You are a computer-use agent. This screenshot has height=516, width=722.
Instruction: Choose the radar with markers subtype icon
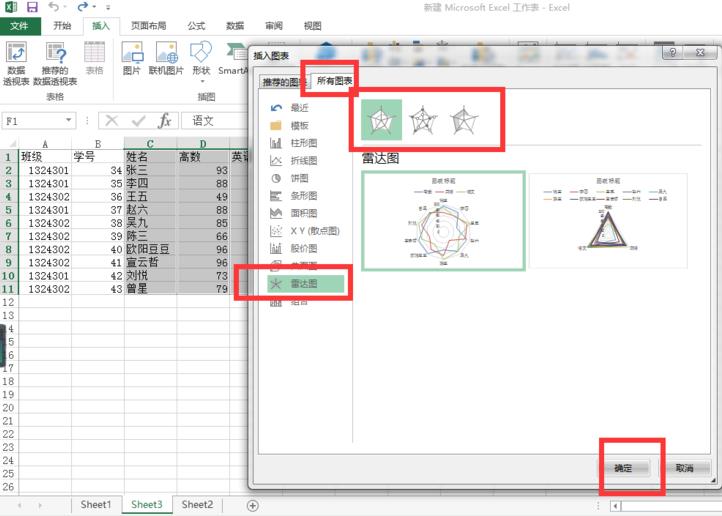(423, 120)
